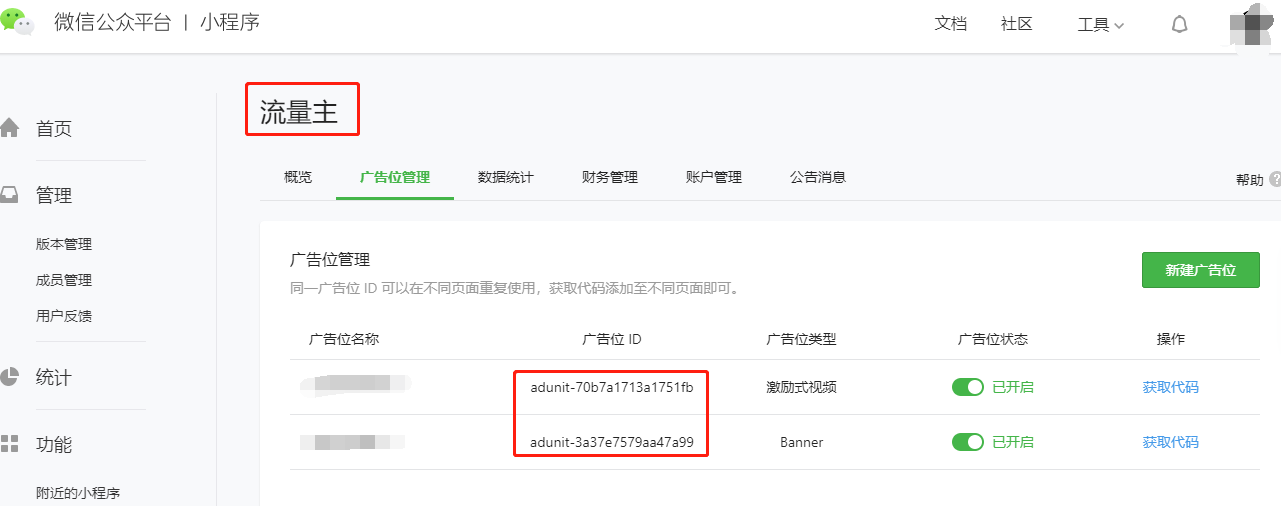Click the WeChat logo icon
The image size is (1281, 506).
point(17,21)
